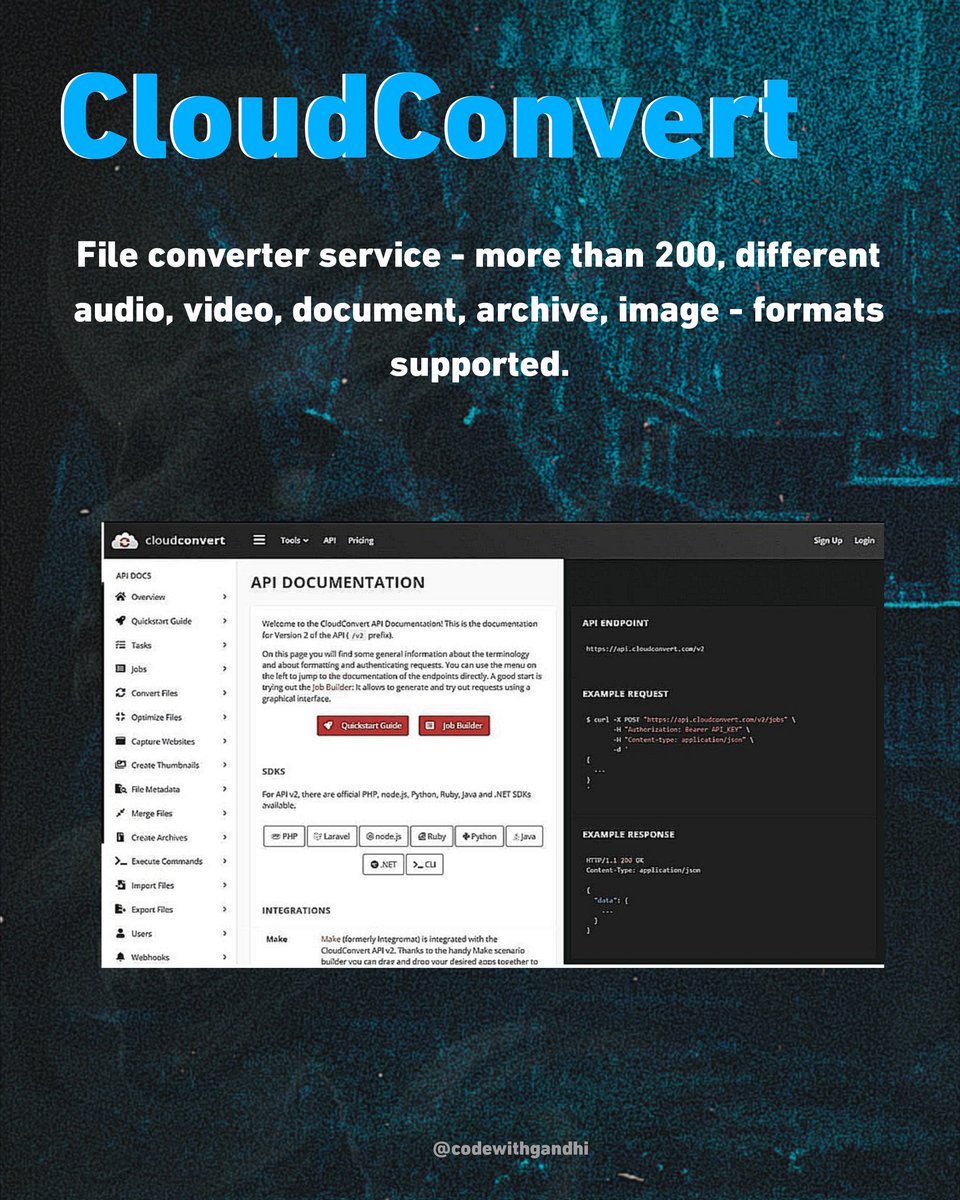960x1200 pixels.
Task: Open the CLI SDK button
Action: [x=424, y=864]
